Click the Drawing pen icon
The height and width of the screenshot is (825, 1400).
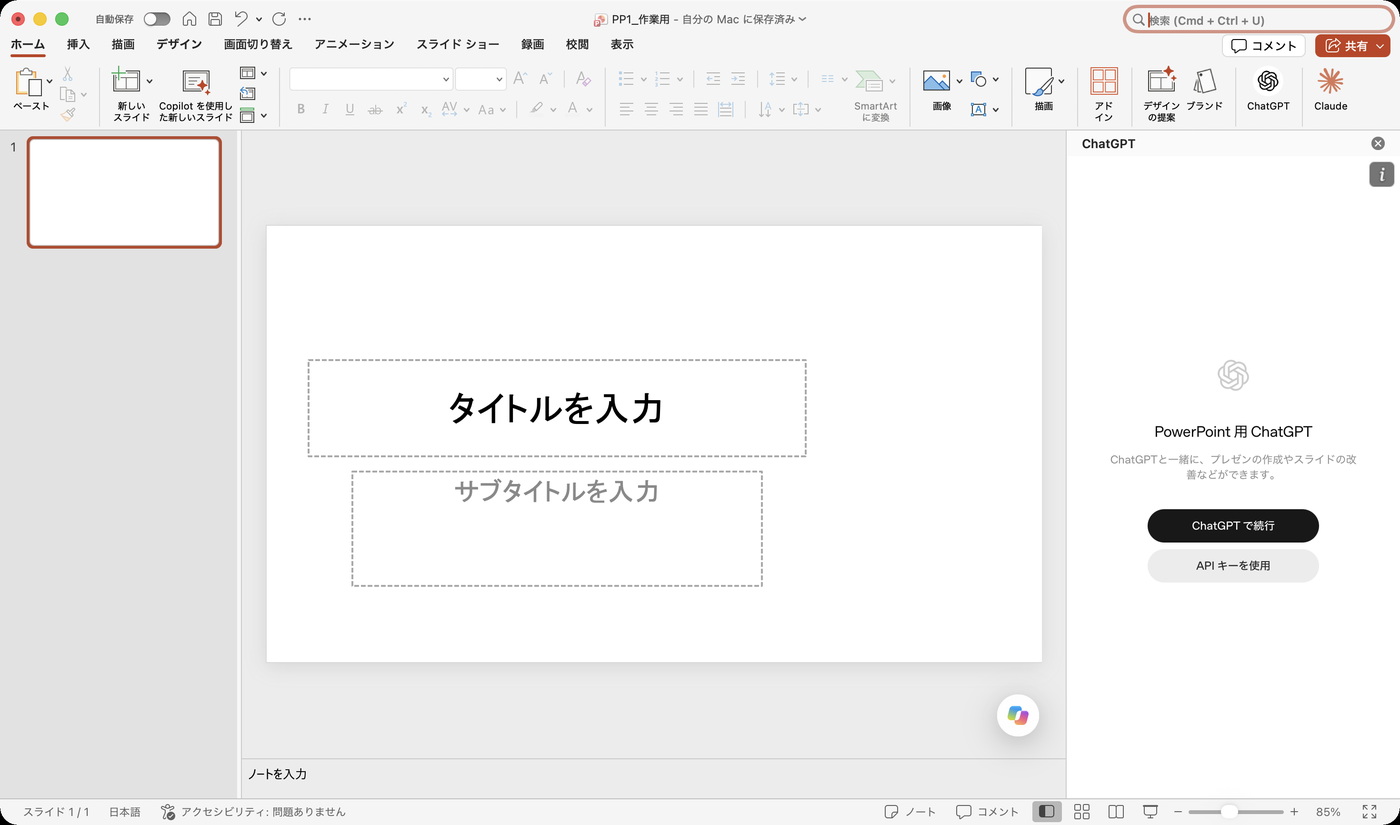click(1040, 82)
